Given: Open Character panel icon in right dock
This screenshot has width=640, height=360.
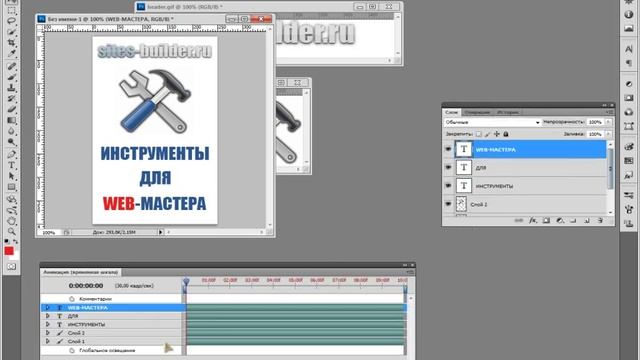Looking at the screenshot, I should [x=629, y=49].
